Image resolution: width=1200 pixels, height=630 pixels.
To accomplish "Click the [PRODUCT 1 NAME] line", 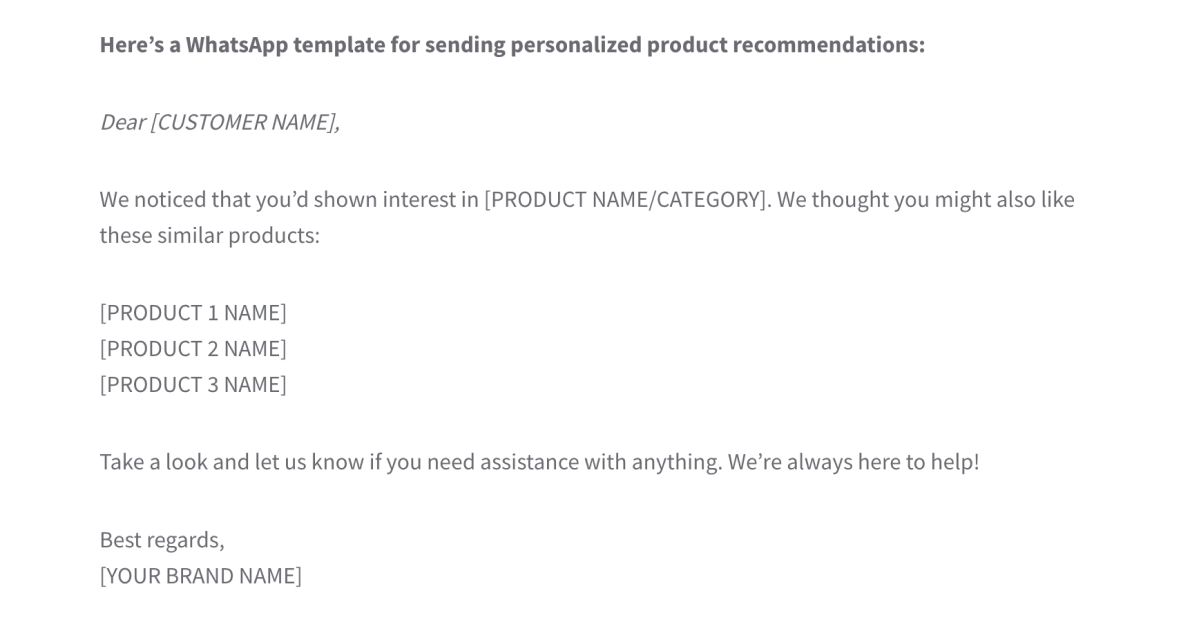I will pos(193,313).
